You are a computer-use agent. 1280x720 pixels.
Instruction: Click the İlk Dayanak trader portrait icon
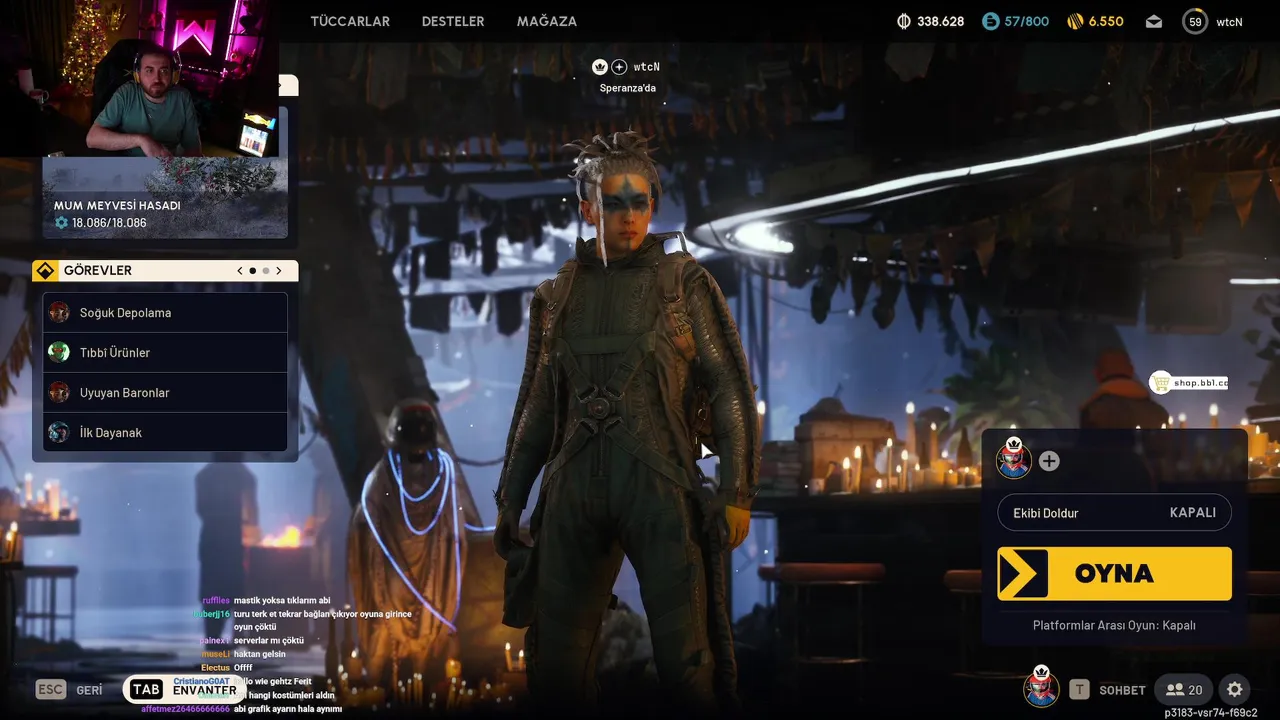tap(59, 432)
